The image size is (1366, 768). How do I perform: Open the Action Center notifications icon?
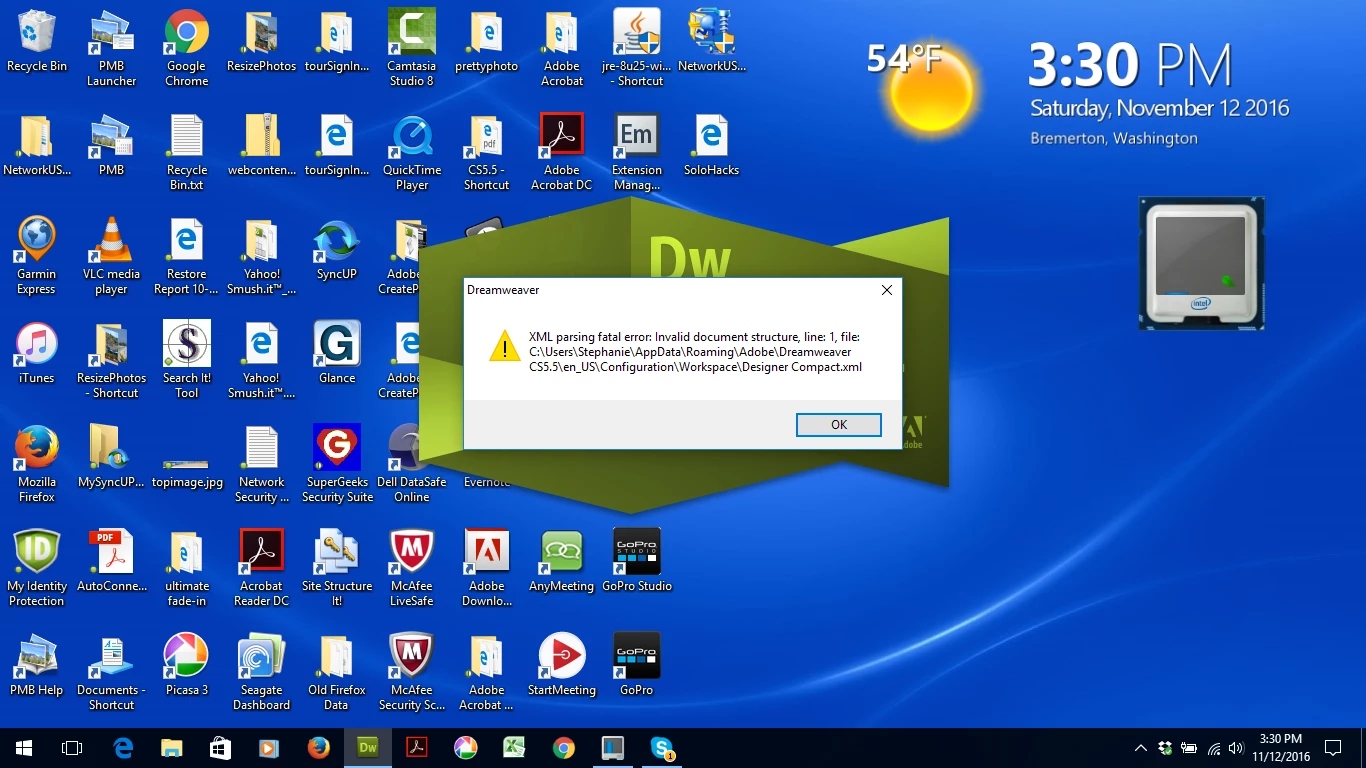pyautogui.click(x=1332, y=748)
